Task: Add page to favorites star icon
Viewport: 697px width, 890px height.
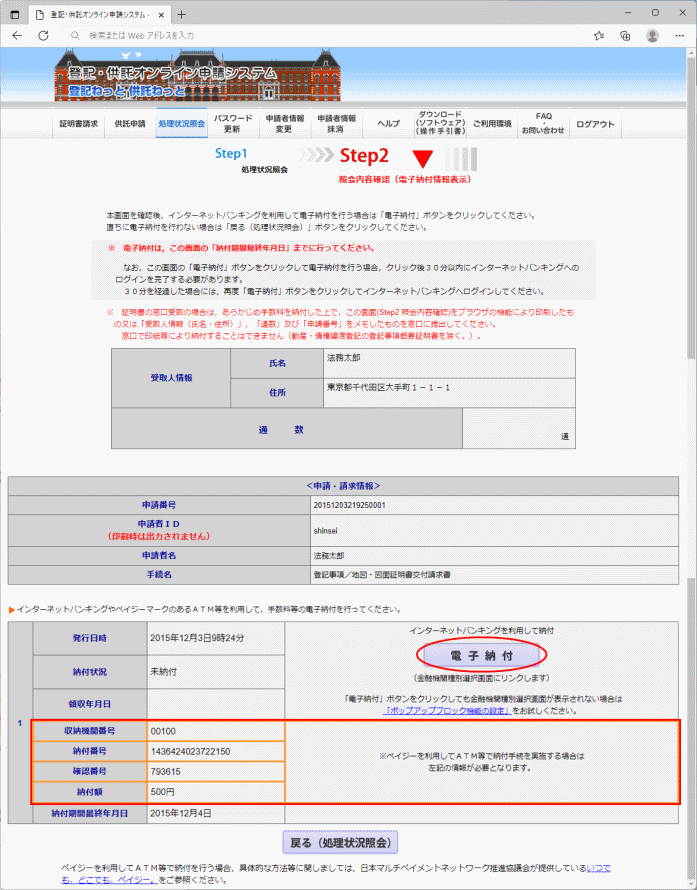Action: click(x=599, y=35)
